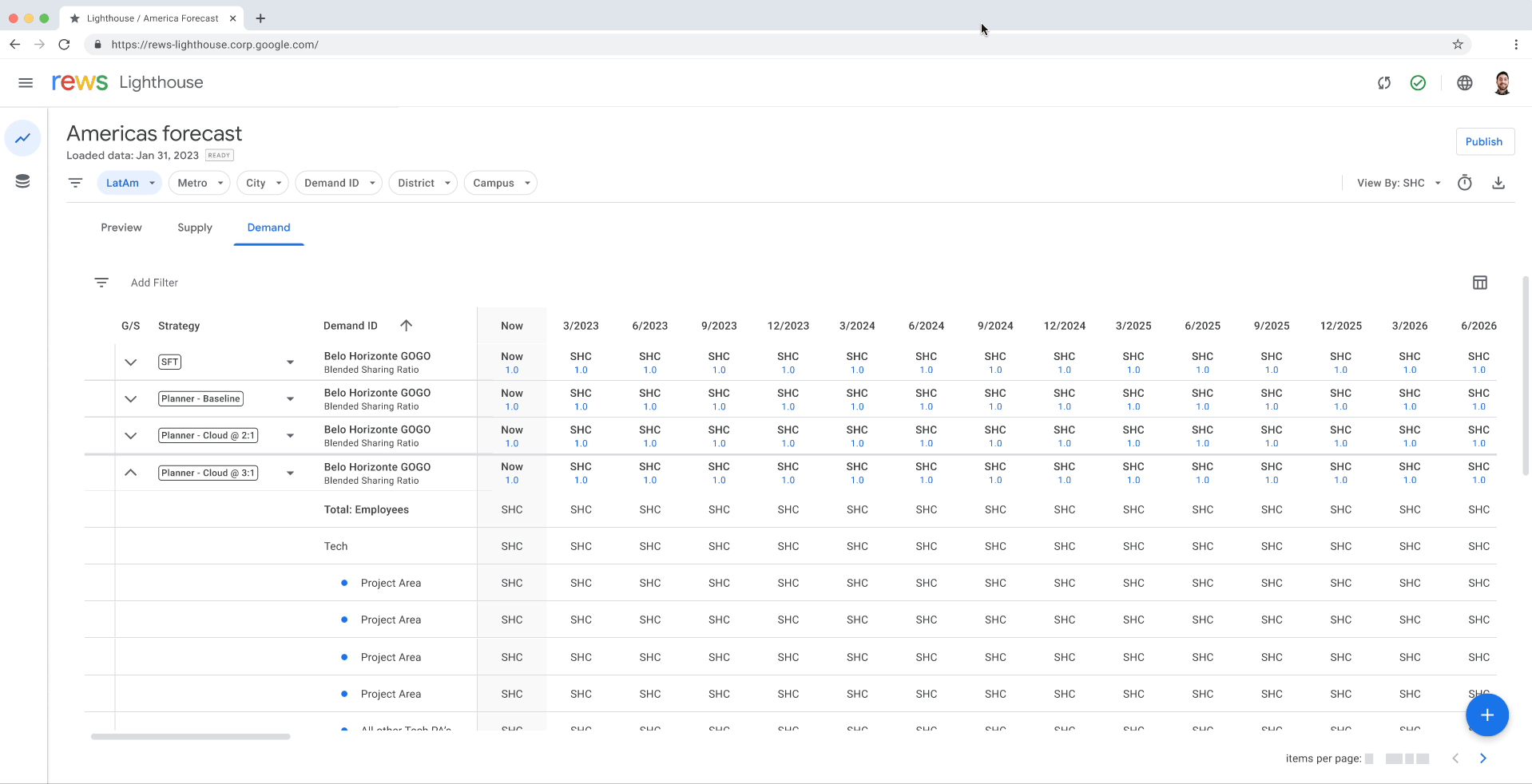Expand the Planner - Baseline row
1532x784 pixels.
pos(131,399)
